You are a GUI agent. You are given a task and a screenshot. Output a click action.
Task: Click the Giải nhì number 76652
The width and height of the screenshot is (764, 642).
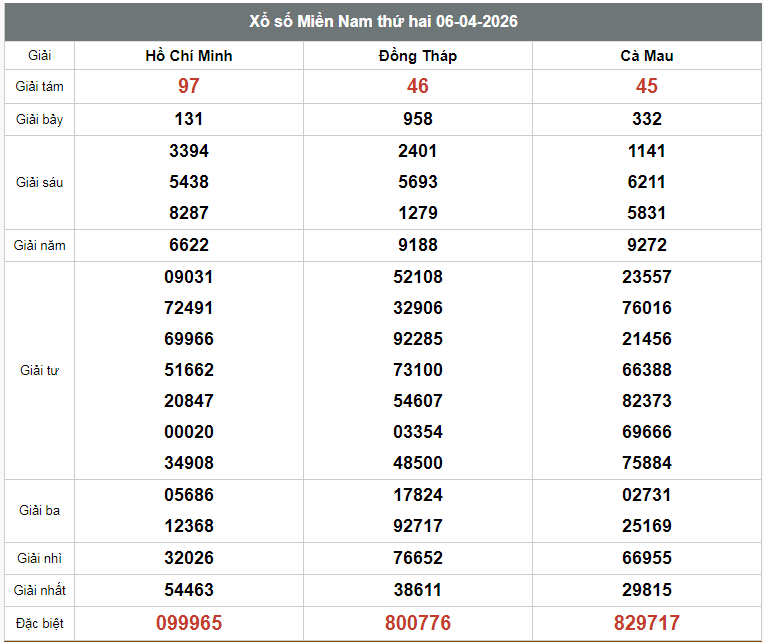click(x=418, y=558)
